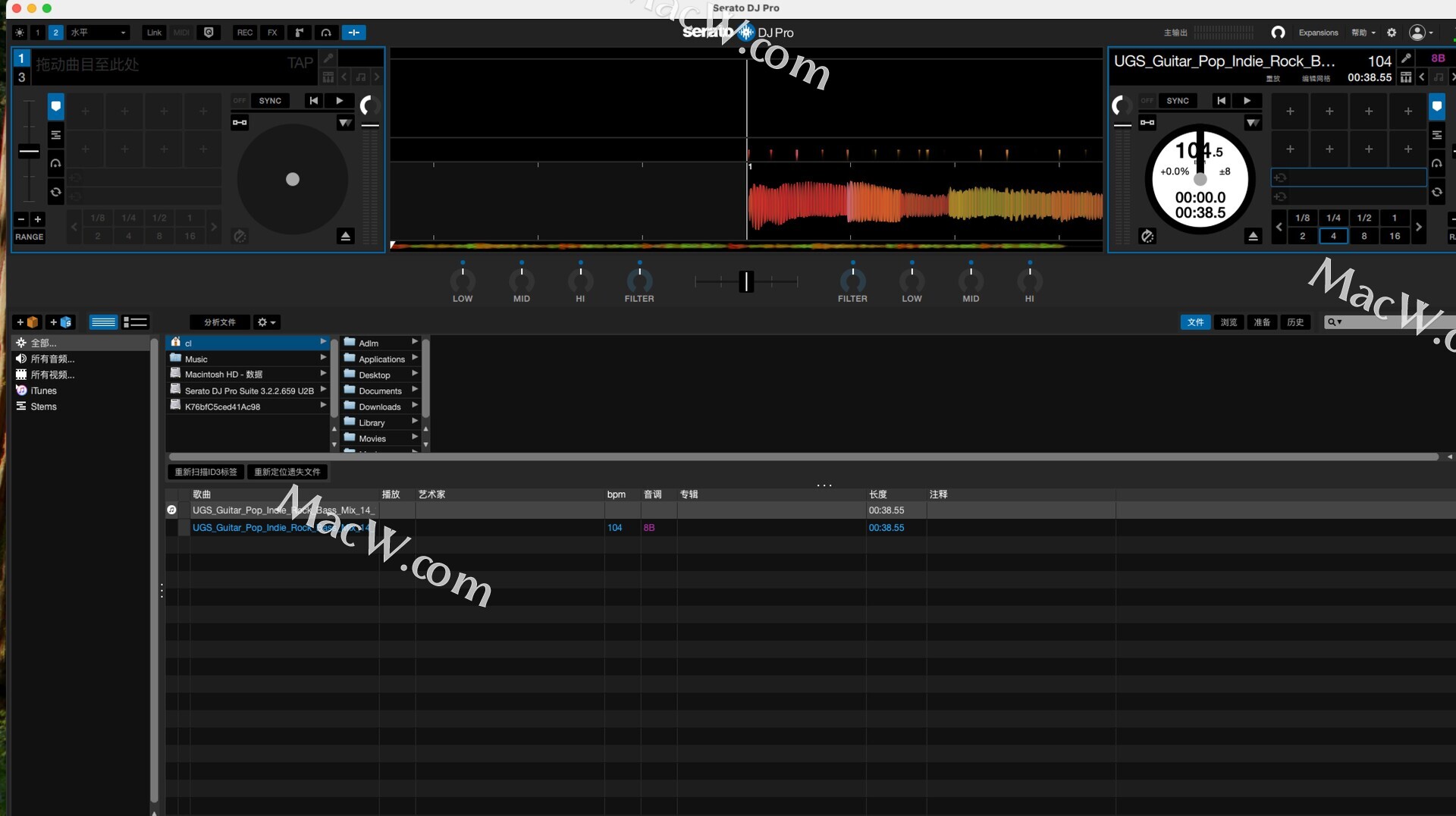
Task: Toggle right deck keylock chain-link icon
Action: click(x=1147, y=123)
